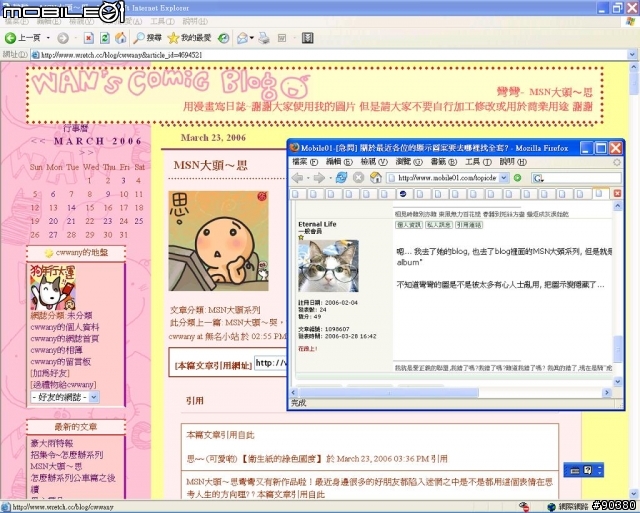640x513 pixels.
Task: Open the 檢視 menu in Firefox
Action: pos(374,162)
